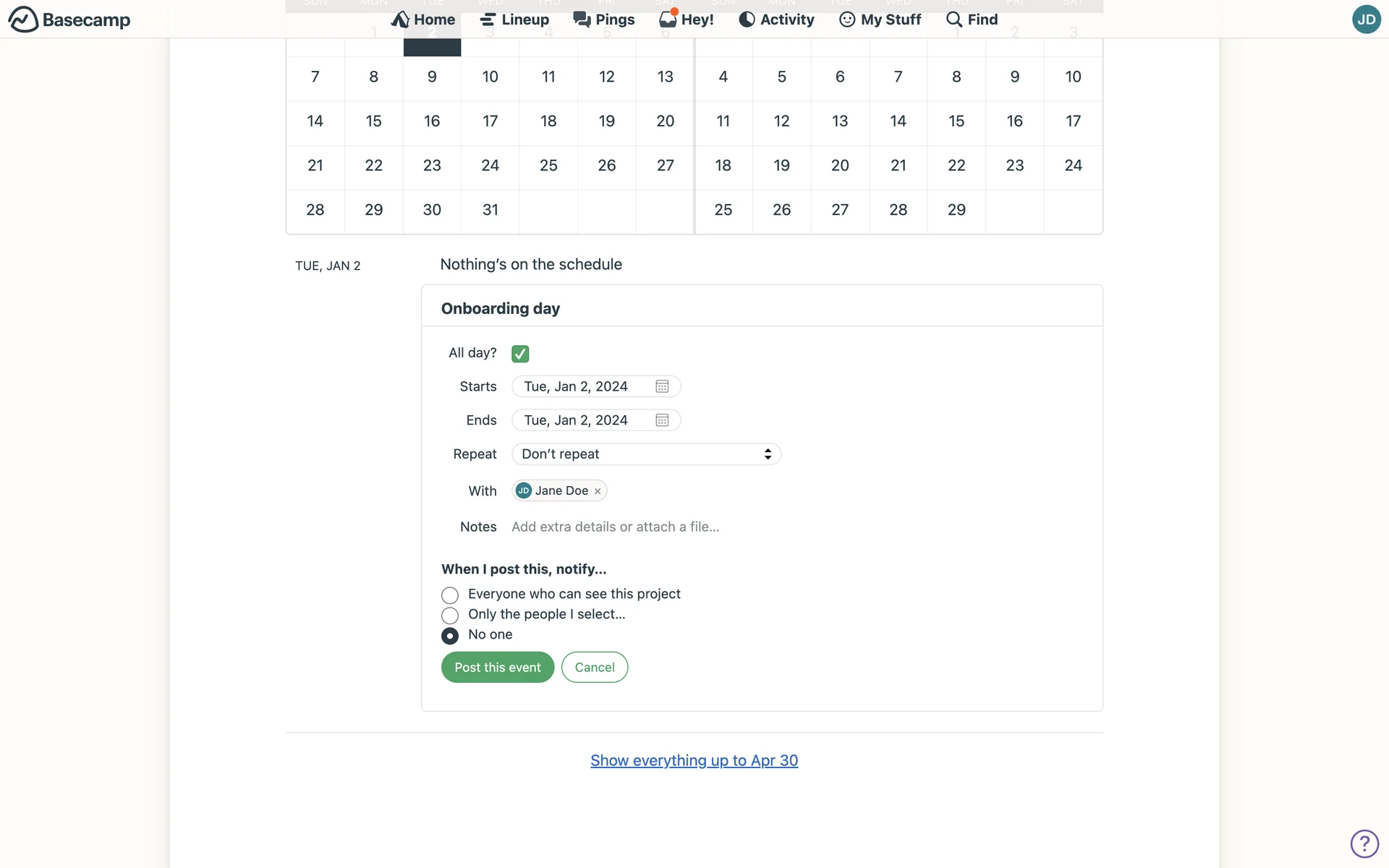Viewport: 1389px width, 868px height.
Task: Uncheck the All day checkbox
Action: (x=520, y=354)
